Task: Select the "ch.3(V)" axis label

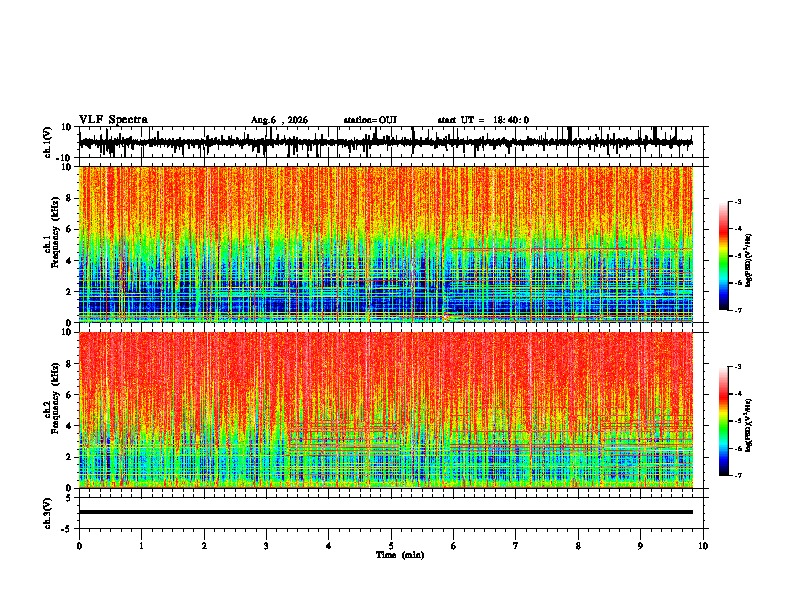Action: 48,513
